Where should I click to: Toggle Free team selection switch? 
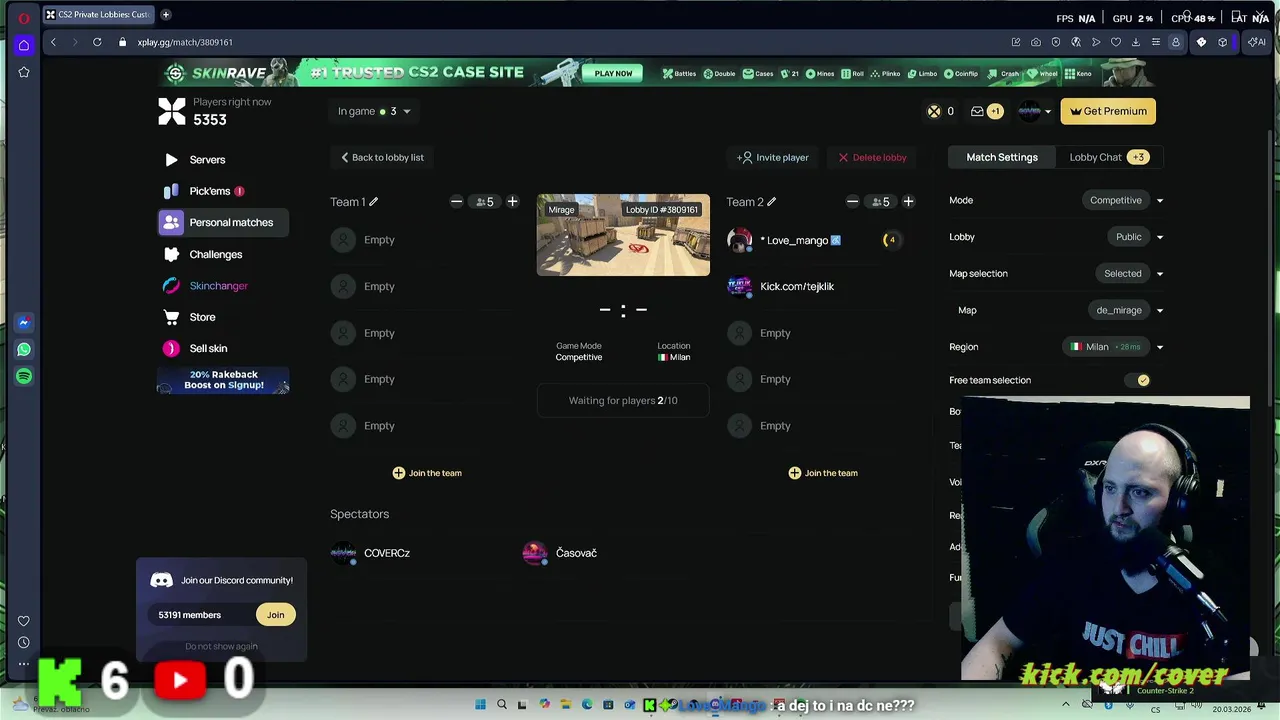(1137, 380)
